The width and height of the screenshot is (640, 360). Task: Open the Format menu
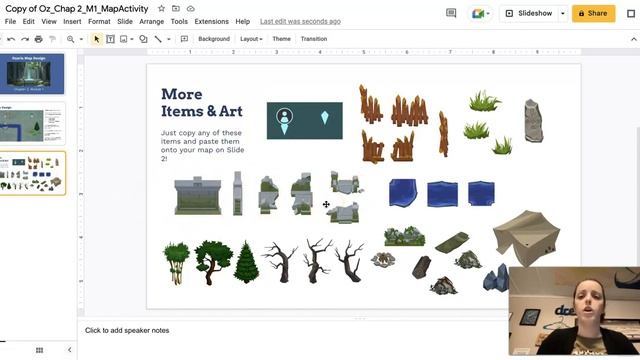coord(99,22)
